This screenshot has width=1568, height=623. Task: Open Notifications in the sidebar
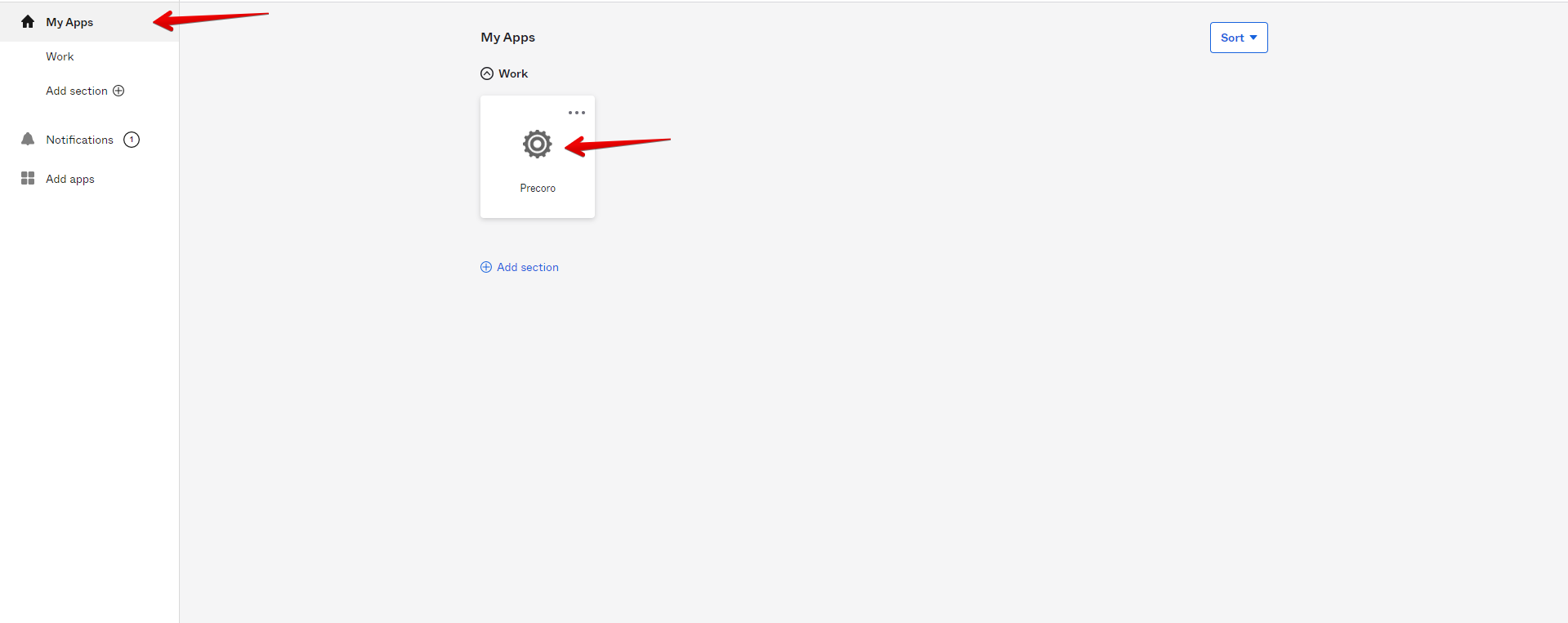[x=79, y=140]
